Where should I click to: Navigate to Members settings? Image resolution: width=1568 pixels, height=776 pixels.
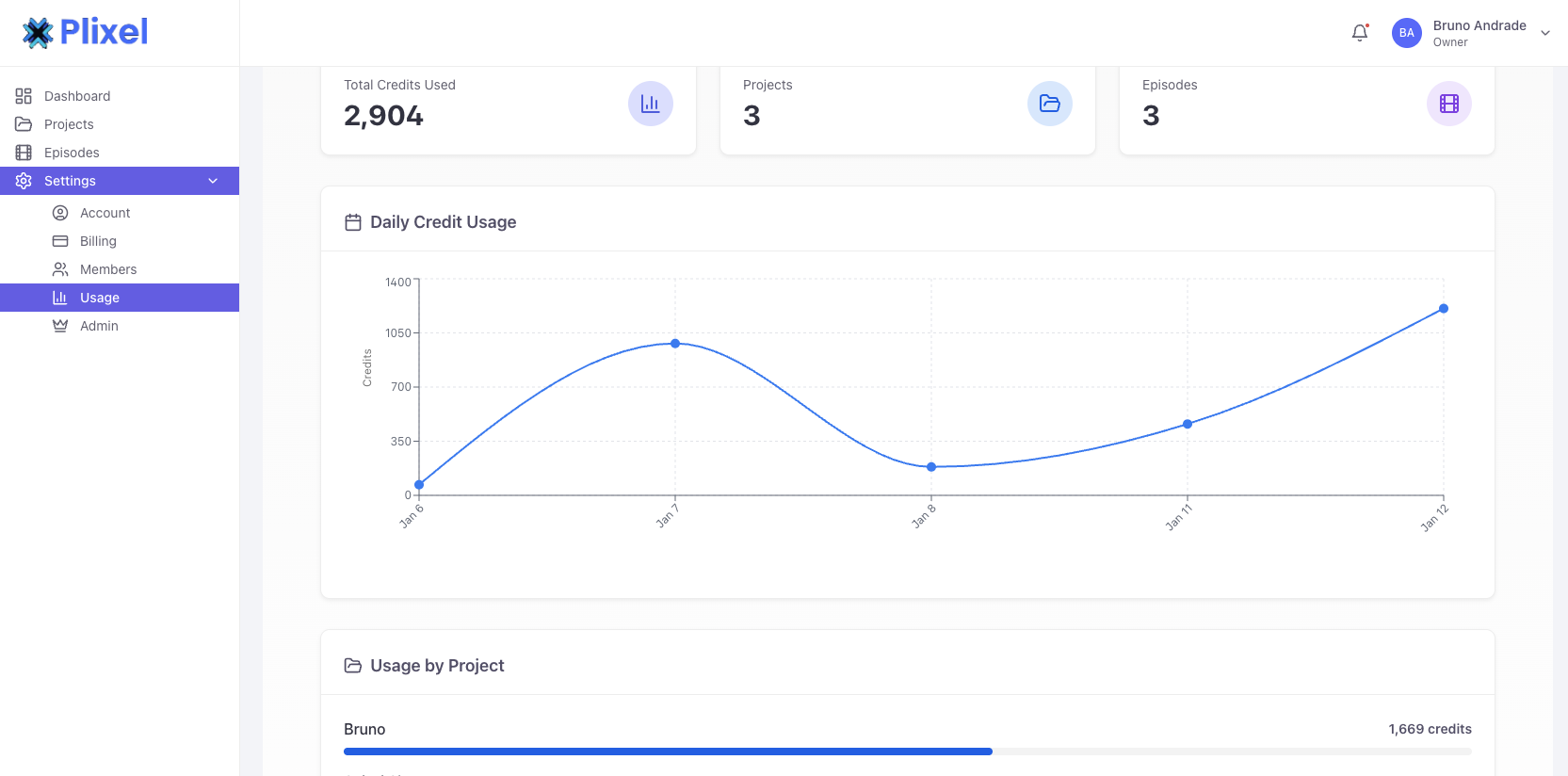108,269
